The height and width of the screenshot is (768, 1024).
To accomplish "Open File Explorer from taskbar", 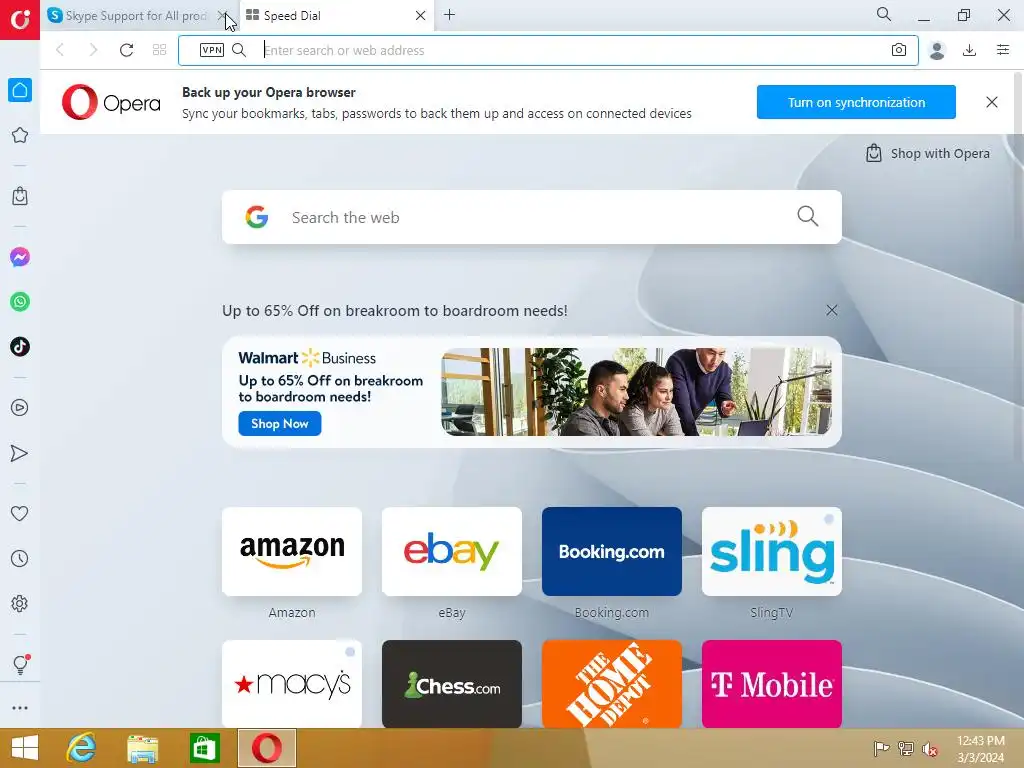I will pyautogui.click(x=143, y=748).
